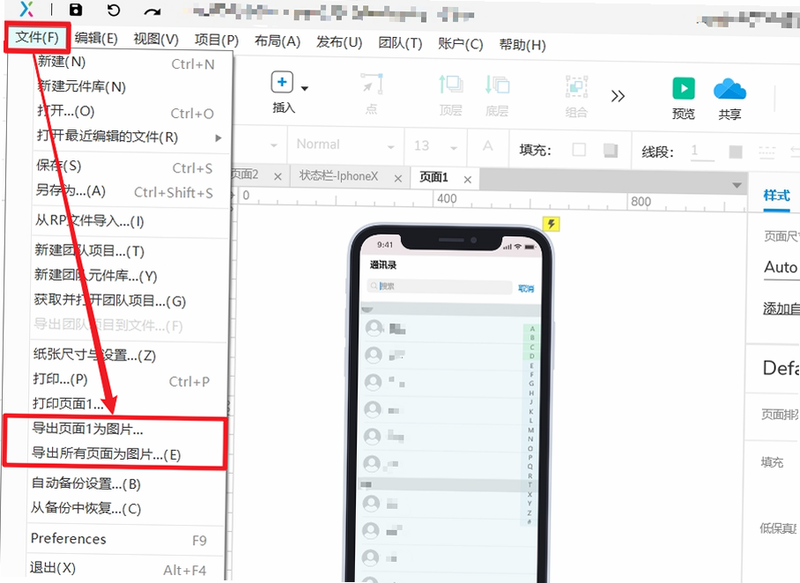The height and width of the screenshot is (583, 800).
Task: Expand more toolbar items chevron
Action: pos(618,96)
